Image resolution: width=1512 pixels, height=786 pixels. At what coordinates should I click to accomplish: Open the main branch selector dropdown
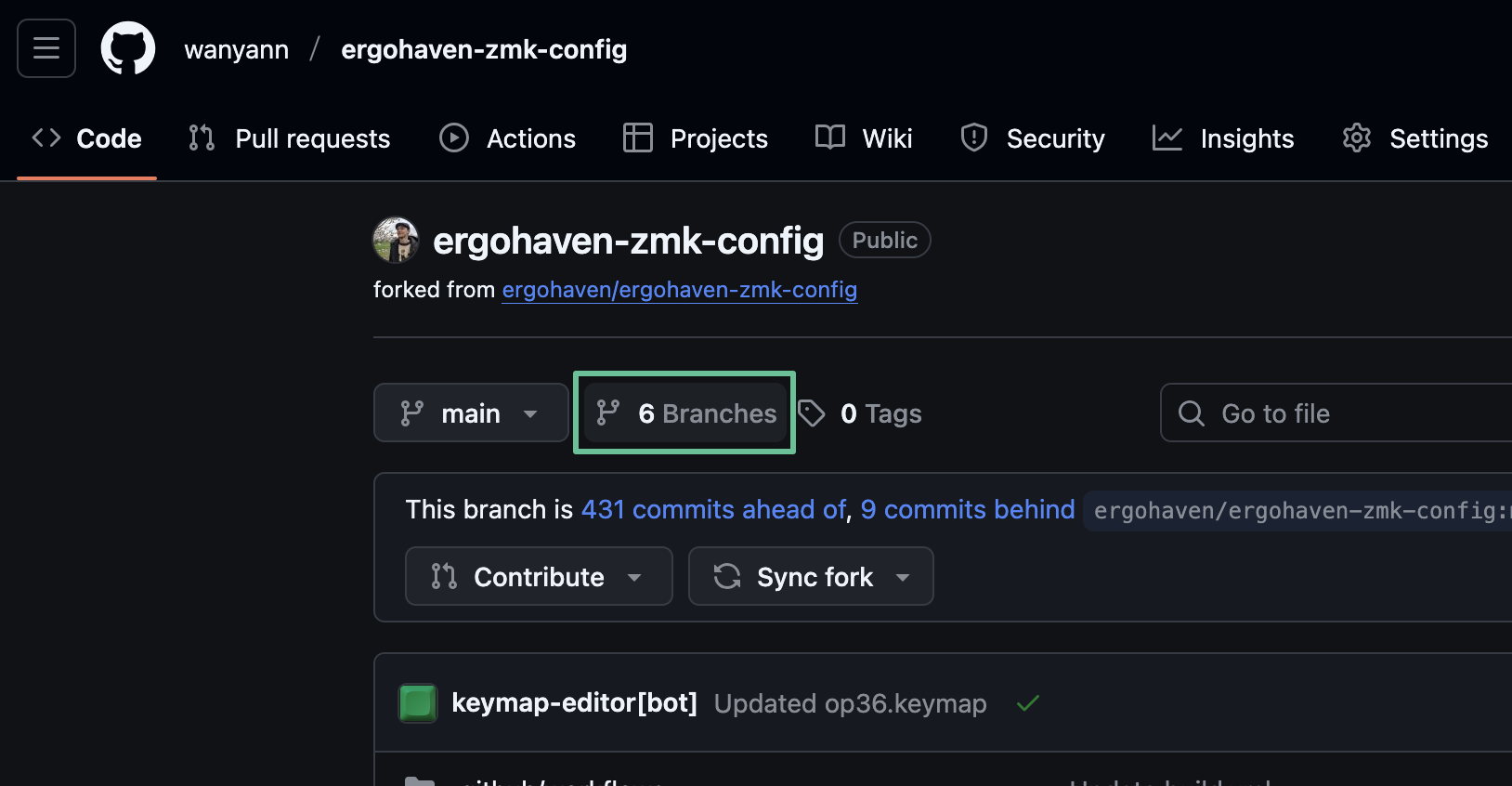(x=470, y=413)
